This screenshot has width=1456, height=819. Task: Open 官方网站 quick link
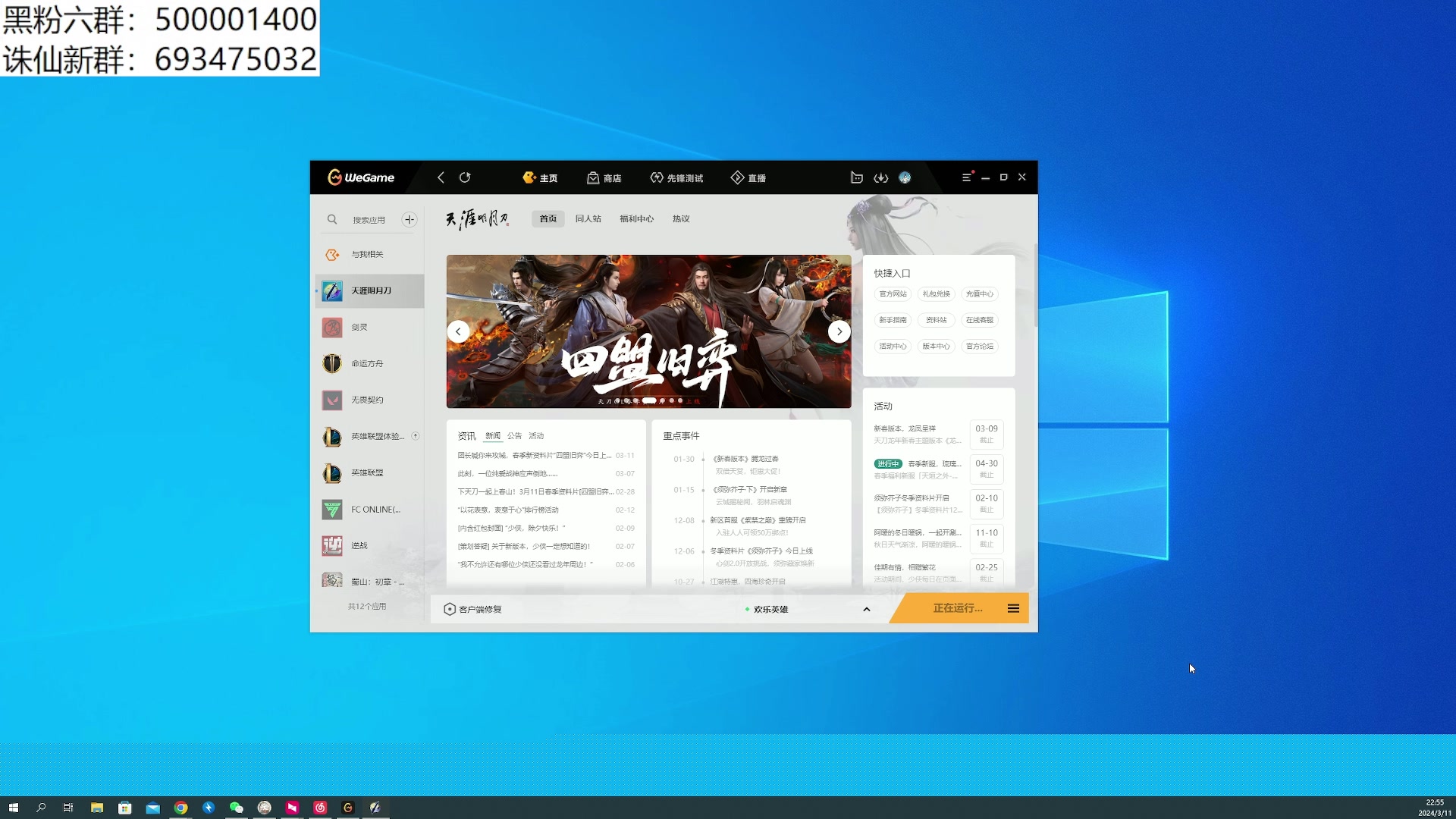[x=893, y=294]
